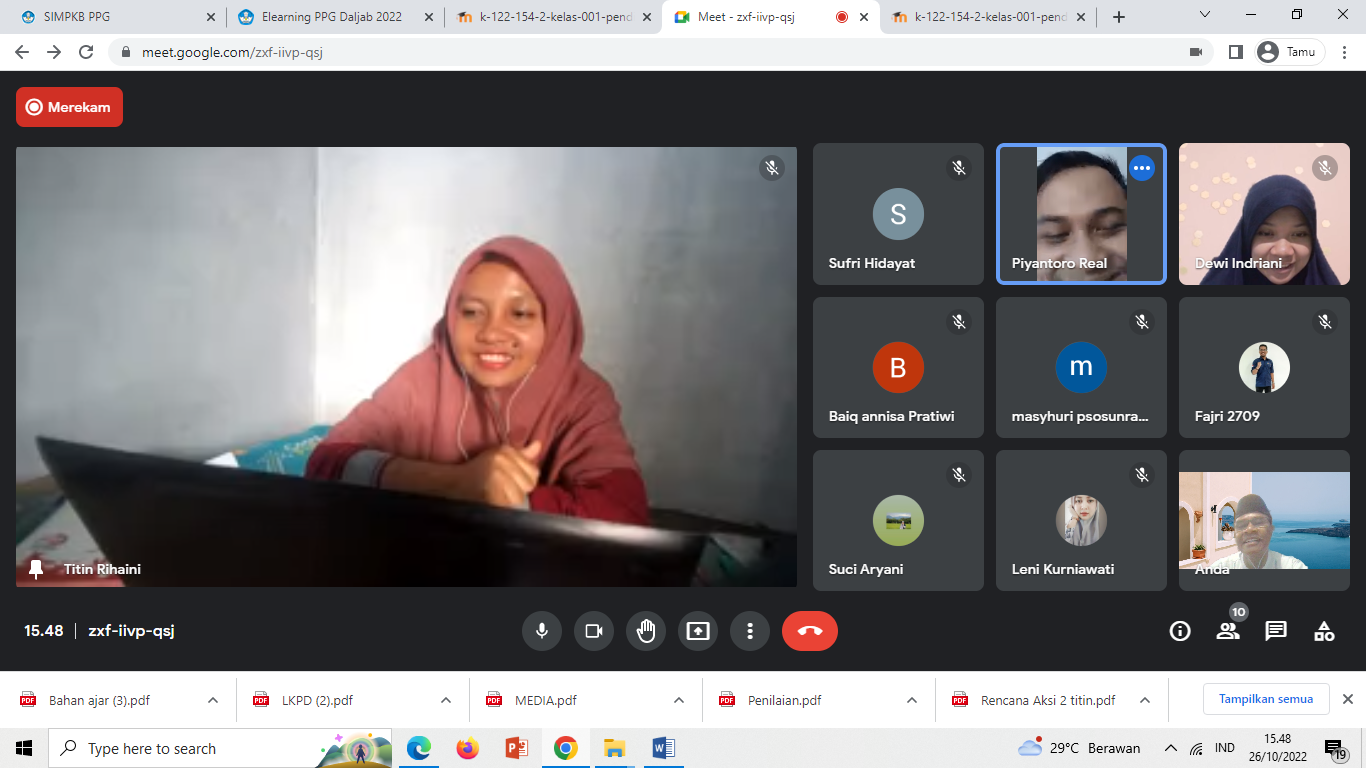Screen dimensions: 1366x768
Task: Raise hand in the meeting
Action: 646,631
